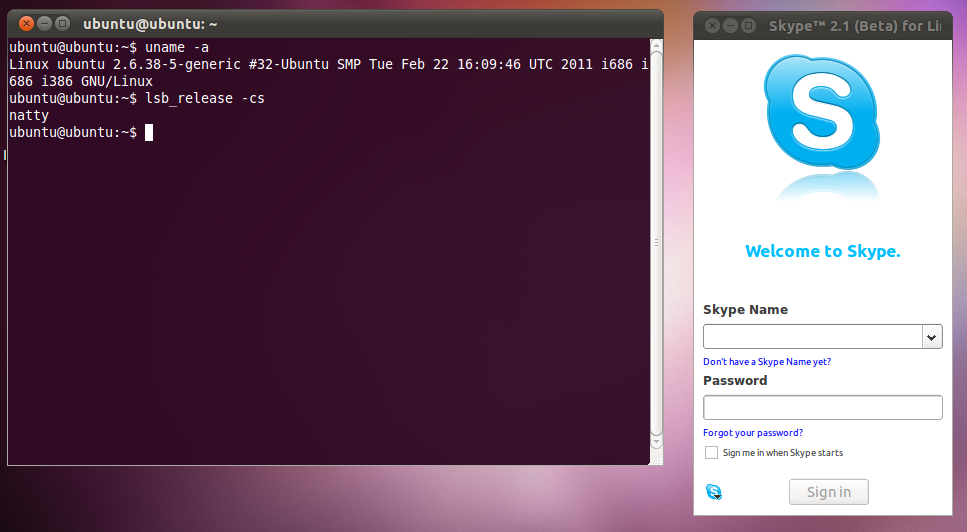The height and width of the screenshot is (532, 967).
Task: Close the Skype window
Action: (712, 26)
